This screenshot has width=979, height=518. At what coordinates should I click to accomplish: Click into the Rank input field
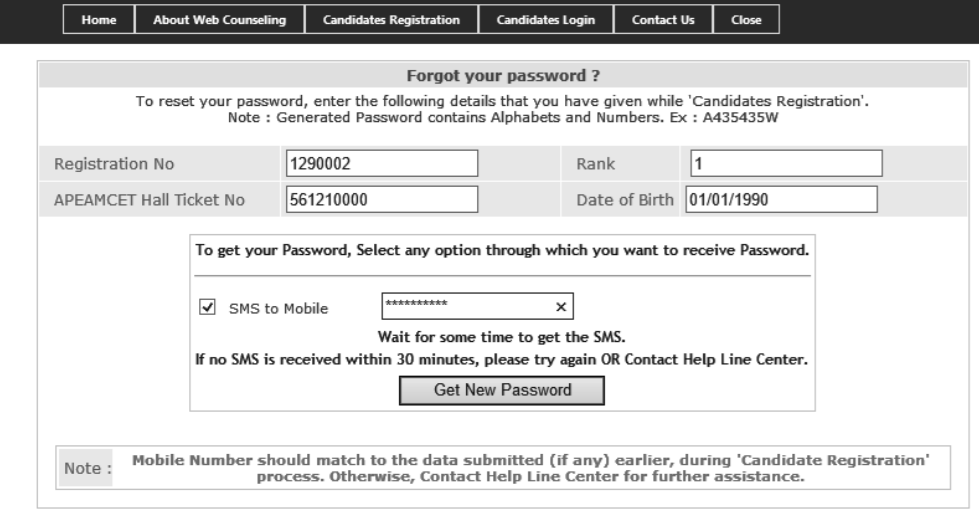(x=786, y=163)
